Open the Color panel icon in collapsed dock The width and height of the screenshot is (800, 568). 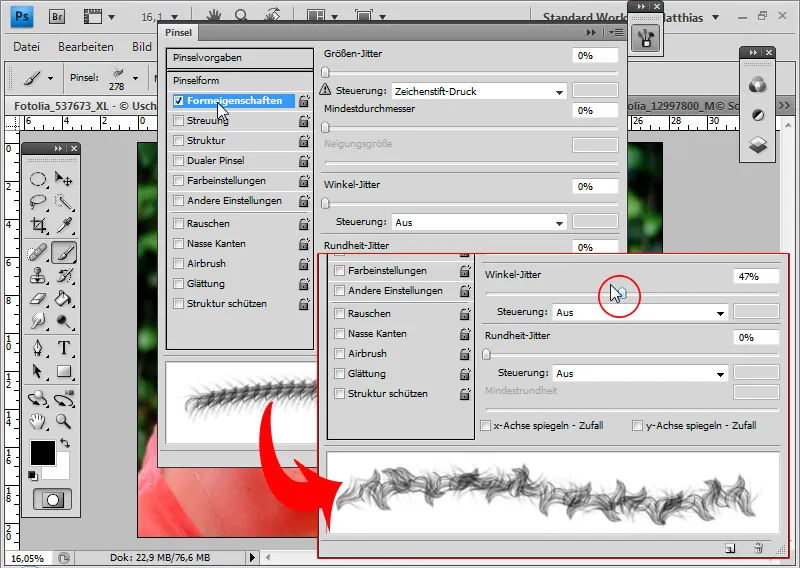(x=758, y=85)
